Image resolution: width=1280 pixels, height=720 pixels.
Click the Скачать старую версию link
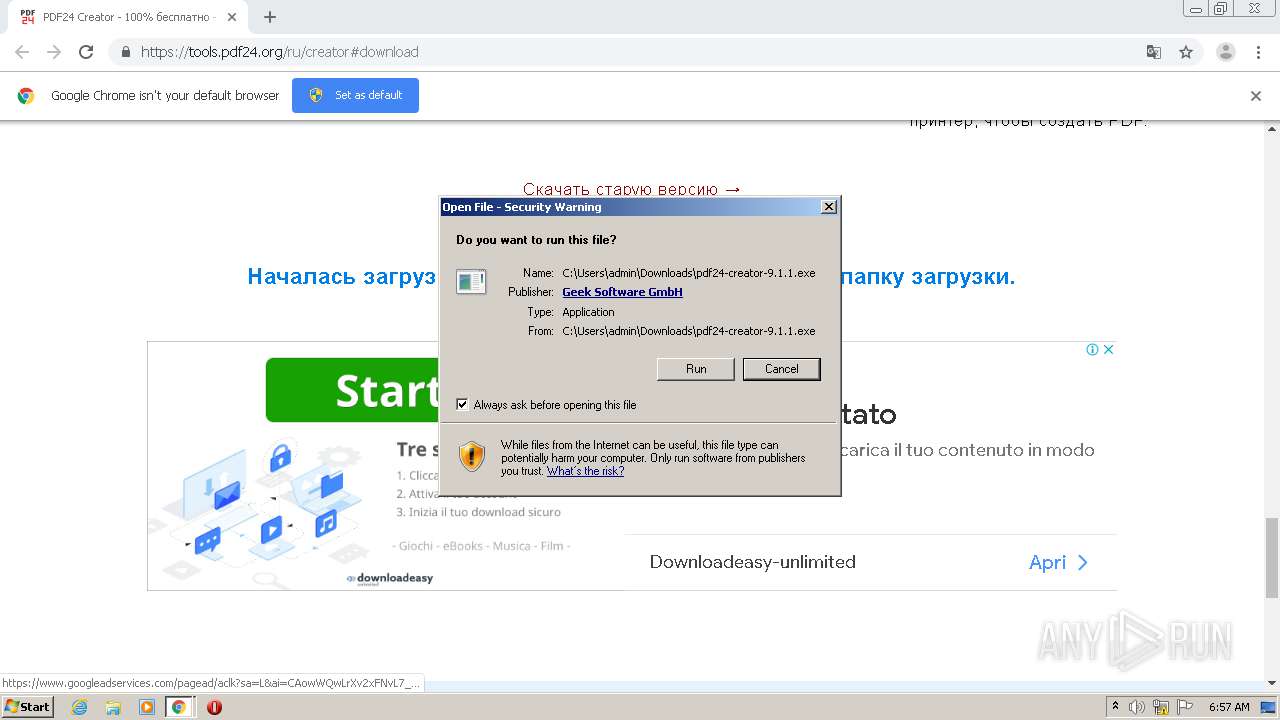[x=632, y=189]
